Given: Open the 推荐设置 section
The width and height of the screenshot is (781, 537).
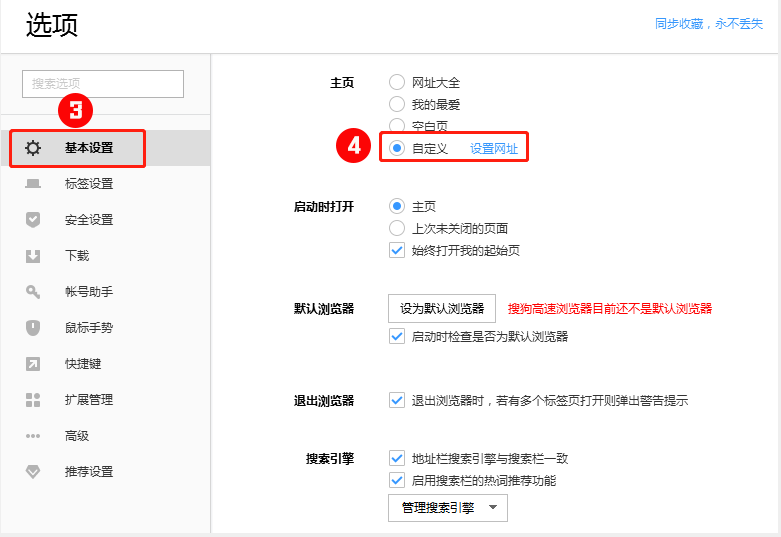Looking at the screenshot, I should pyautogui.click(x=89, y=472).
